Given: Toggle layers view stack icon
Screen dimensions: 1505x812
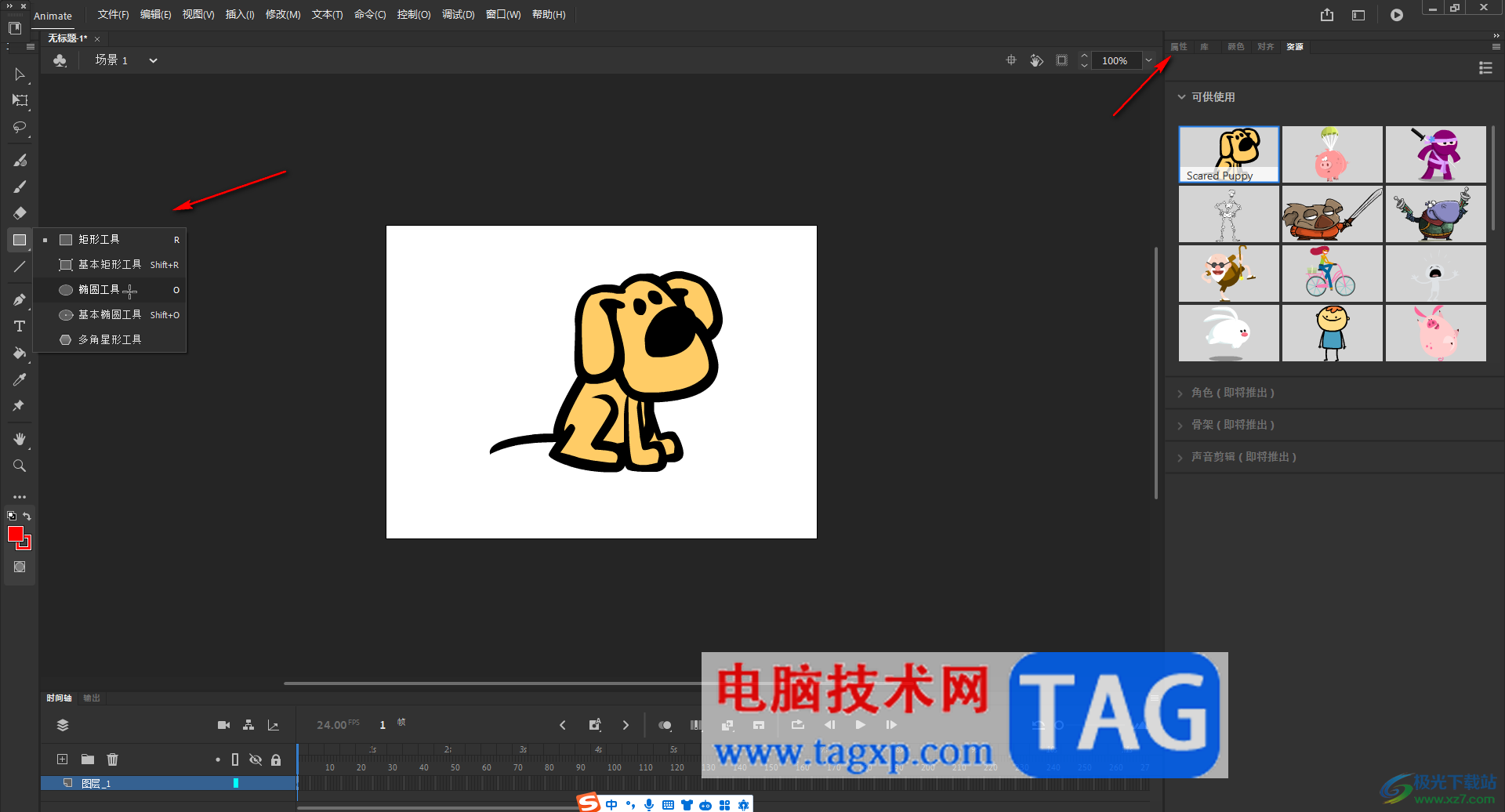Looking at the screenshot, I should [63, 725].
